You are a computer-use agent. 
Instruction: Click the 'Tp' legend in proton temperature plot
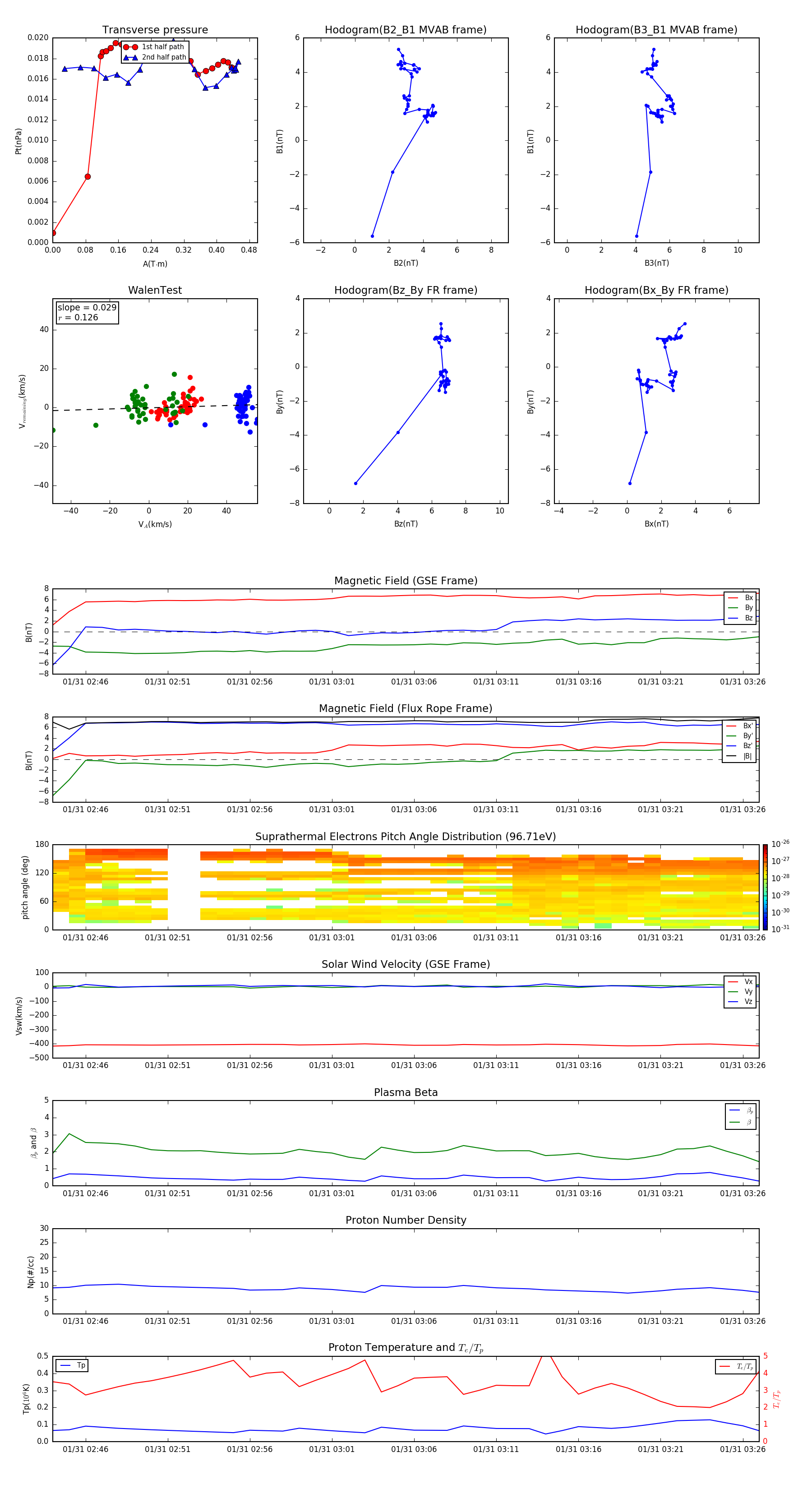73,1365
